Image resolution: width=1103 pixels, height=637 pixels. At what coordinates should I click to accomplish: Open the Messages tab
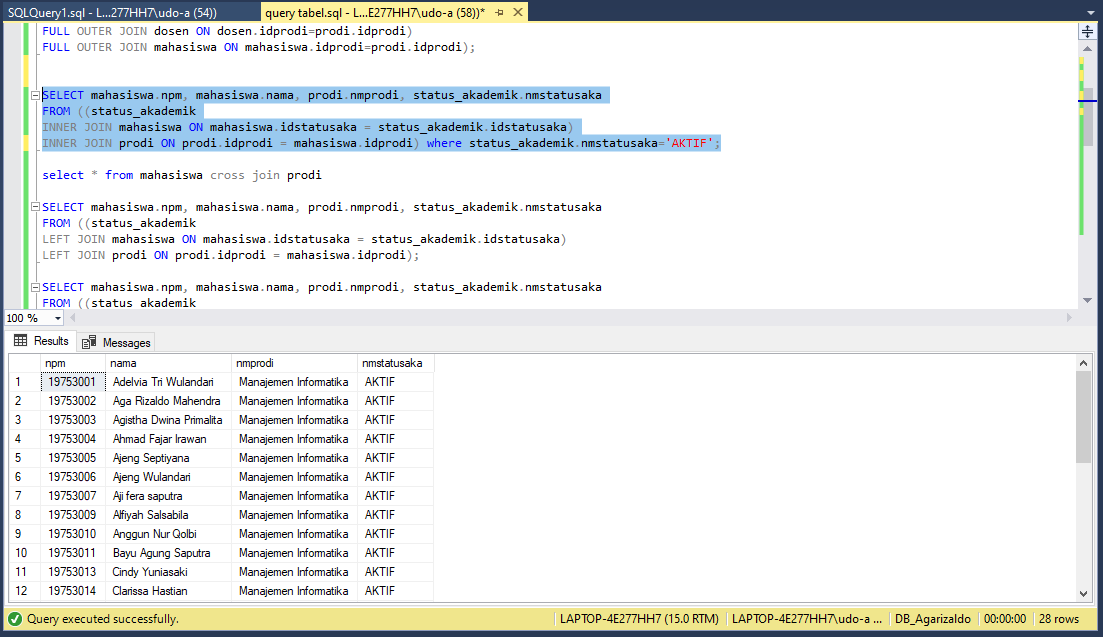[116, 342]
